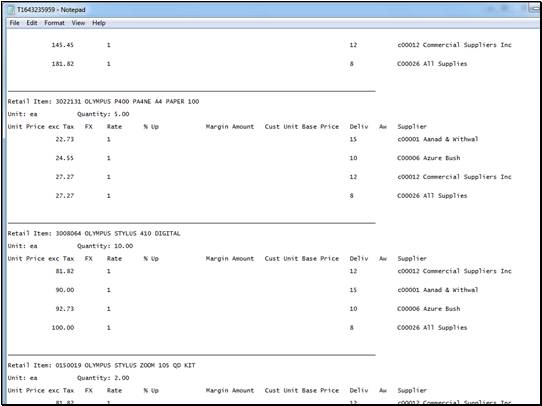Screen dimensions: 542x406
Task: Click 'Supplier' header under STYLUS 410 DIGITAL item
Action: tap(412, 259)
